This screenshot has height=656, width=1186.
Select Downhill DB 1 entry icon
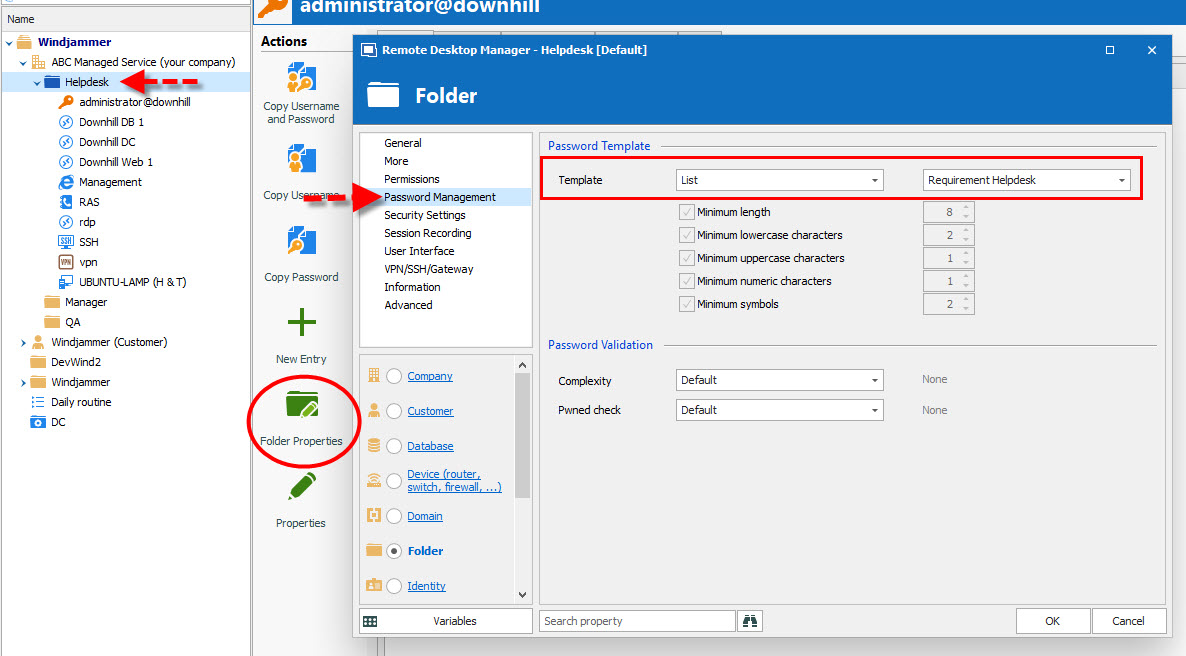66,122
